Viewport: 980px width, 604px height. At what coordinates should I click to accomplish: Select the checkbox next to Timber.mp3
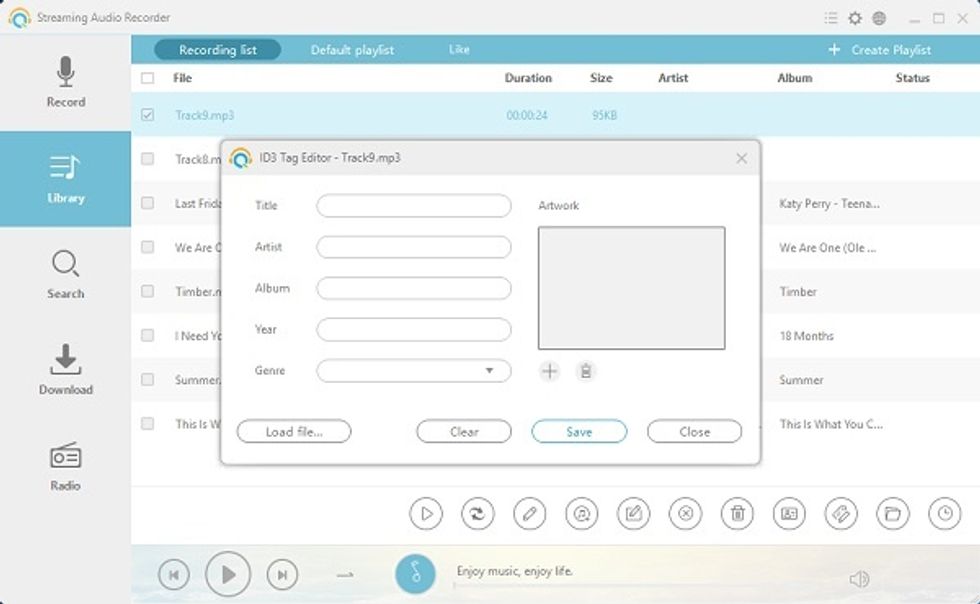pyautogui.click(x=149, y=291)
